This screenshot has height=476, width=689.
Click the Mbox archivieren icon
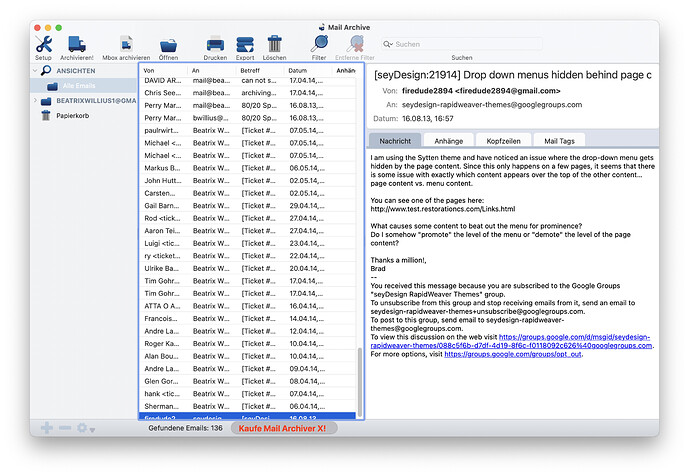click(x=126, y=44)
